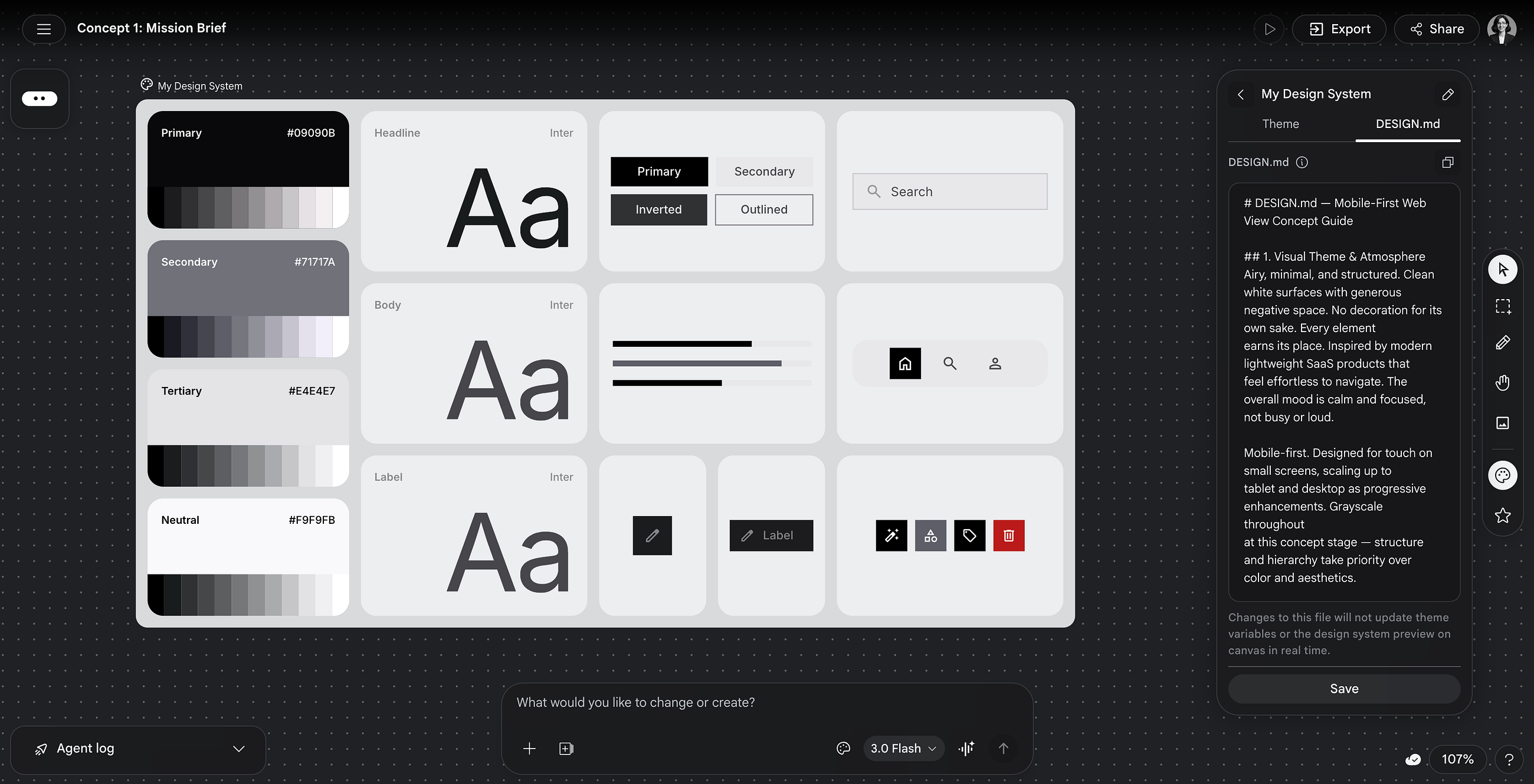Click into the DESIGN.md text editor
Screen dimensions: 1534x784
click(1344, 392)
